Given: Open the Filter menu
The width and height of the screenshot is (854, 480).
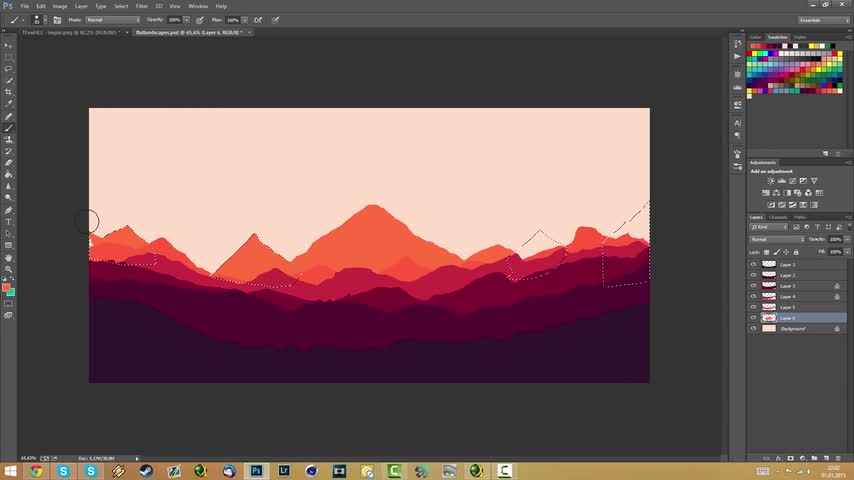Looking at the screenshot, I should (142, 6).
